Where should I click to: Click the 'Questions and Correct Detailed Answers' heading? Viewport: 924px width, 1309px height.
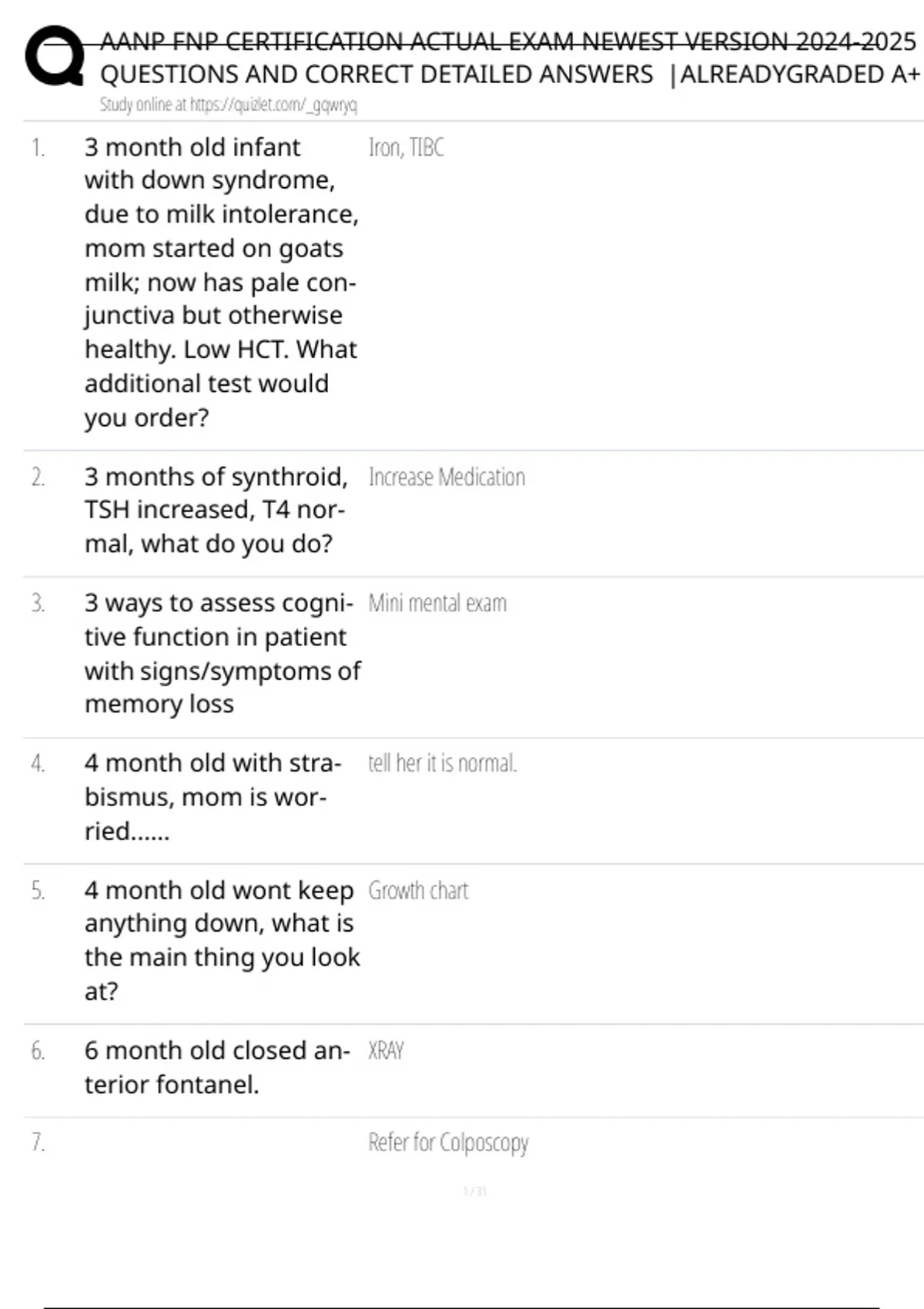tap(377, 75)
